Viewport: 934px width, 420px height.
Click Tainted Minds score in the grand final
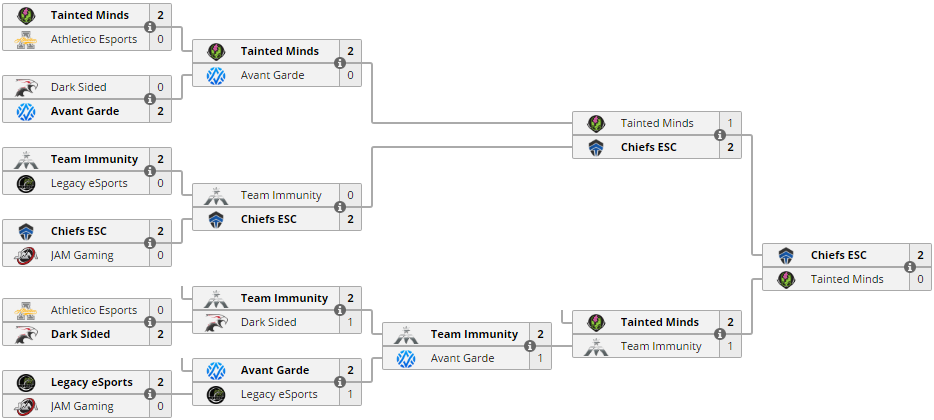pos(920,279)
